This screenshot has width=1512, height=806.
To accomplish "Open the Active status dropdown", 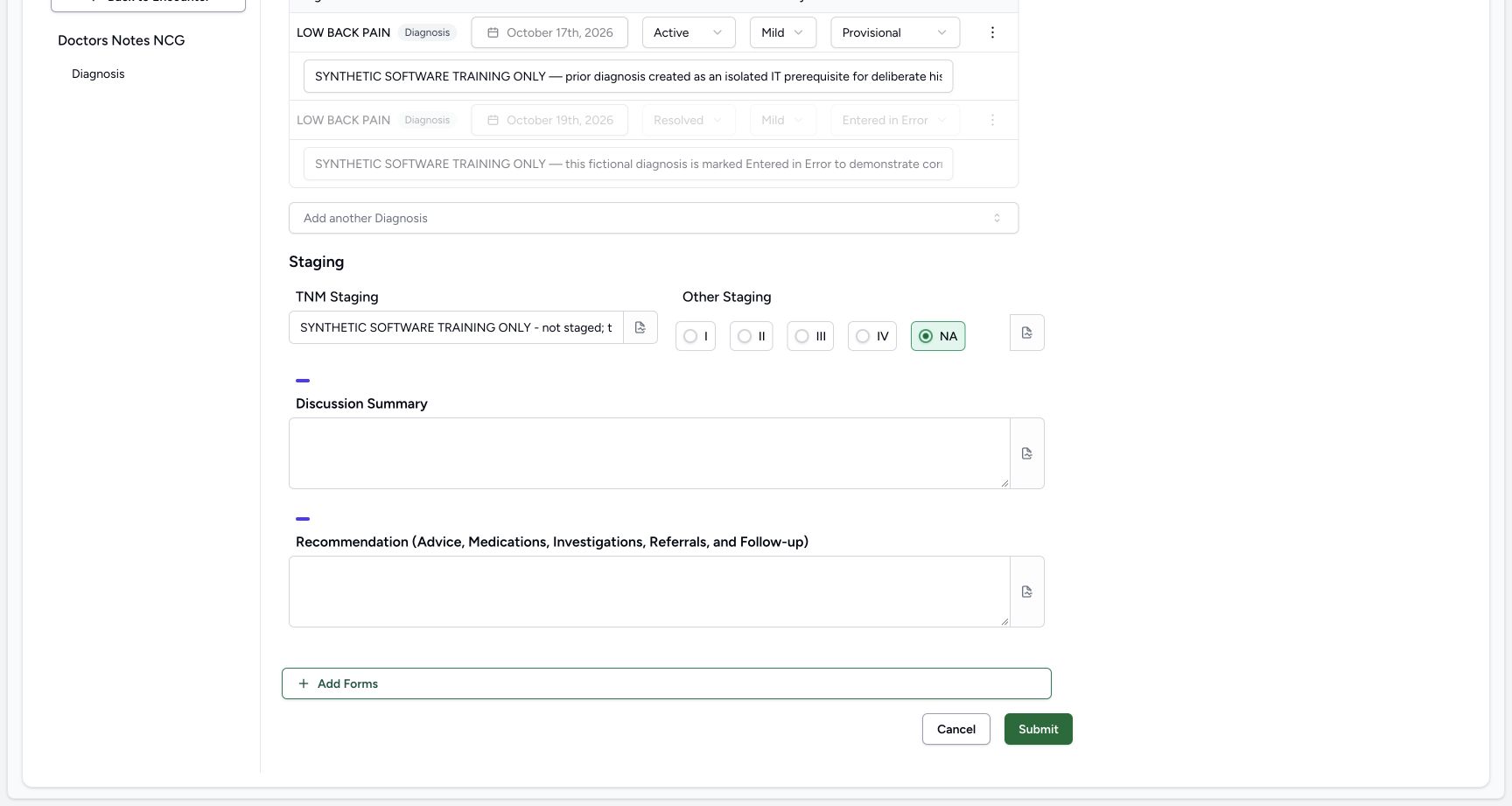I will (x=689, y=32).
